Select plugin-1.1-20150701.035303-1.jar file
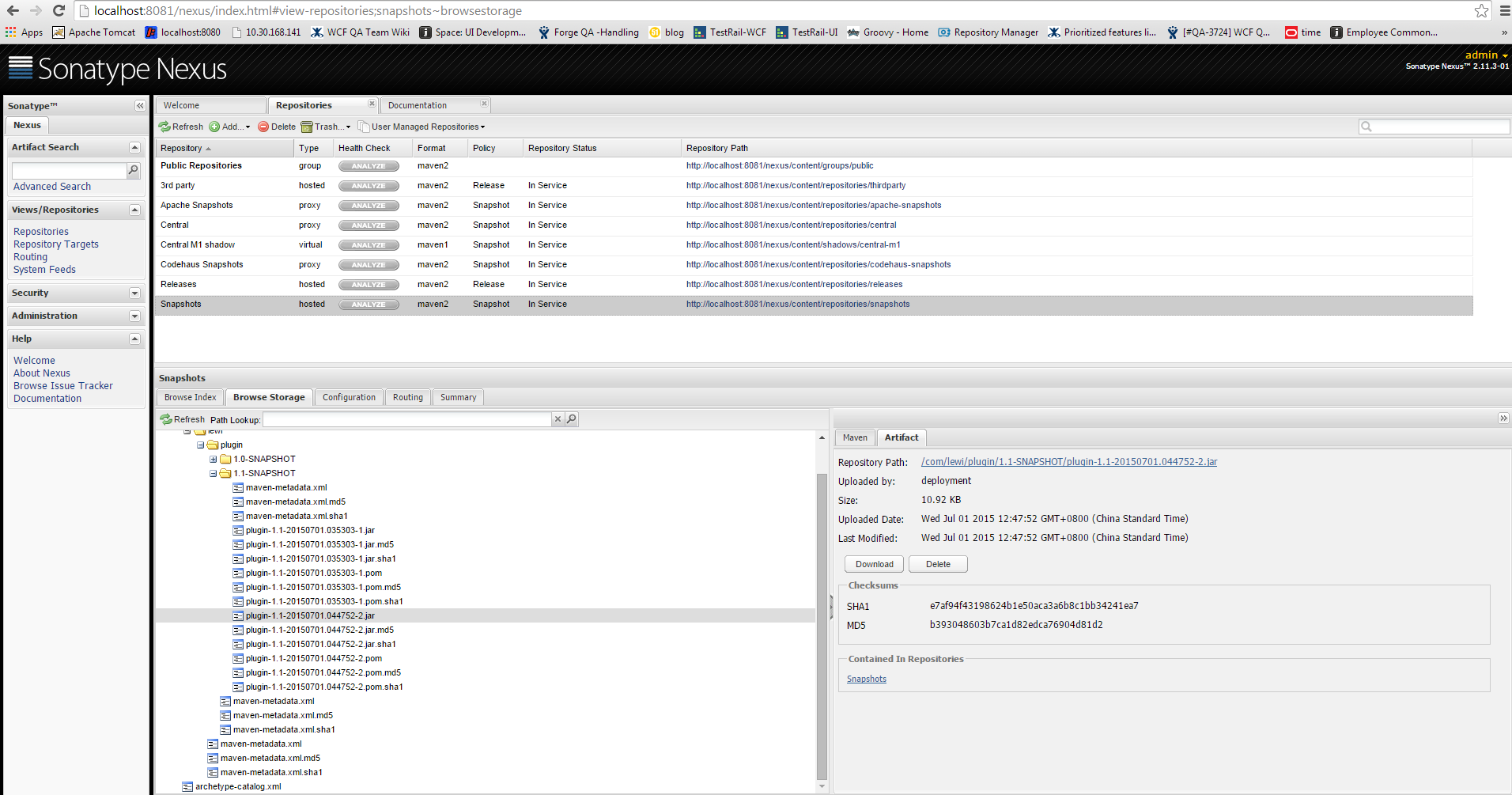Viewport: 1512px width, 795px height. 310,531
